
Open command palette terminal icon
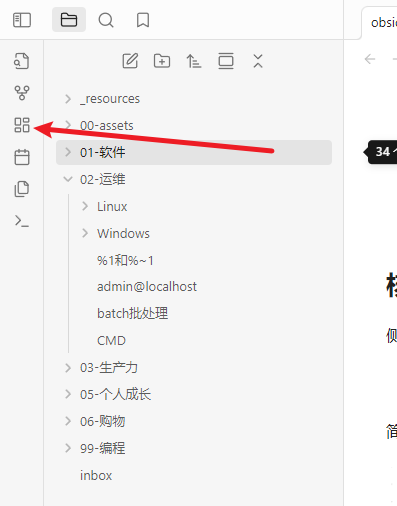pyautogui.click(x=22, y=221)
